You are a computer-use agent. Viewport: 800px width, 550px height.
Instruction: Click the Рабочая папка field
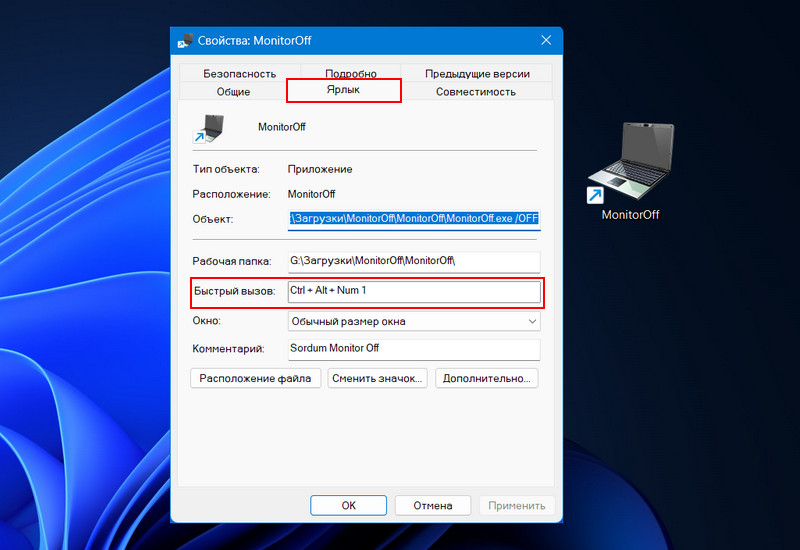click(x=414, y=261)
